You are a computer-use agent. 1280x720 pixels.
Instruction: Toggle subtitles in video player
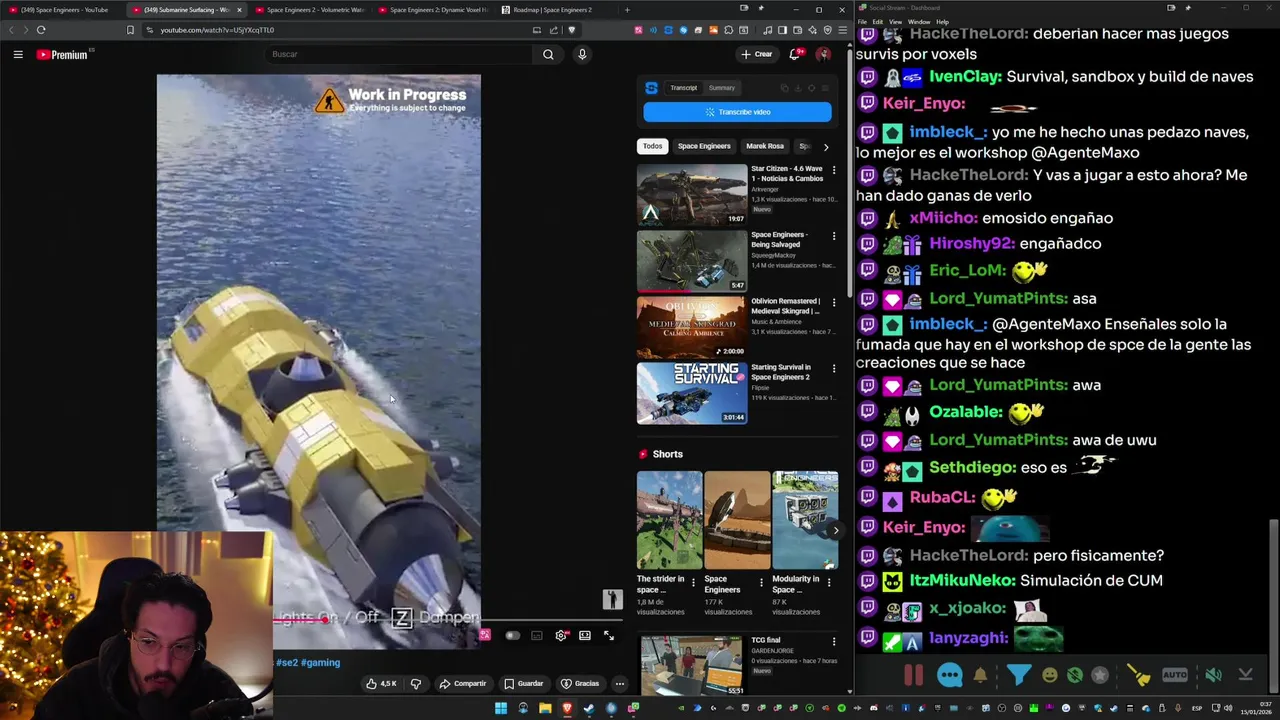[537, 635]
